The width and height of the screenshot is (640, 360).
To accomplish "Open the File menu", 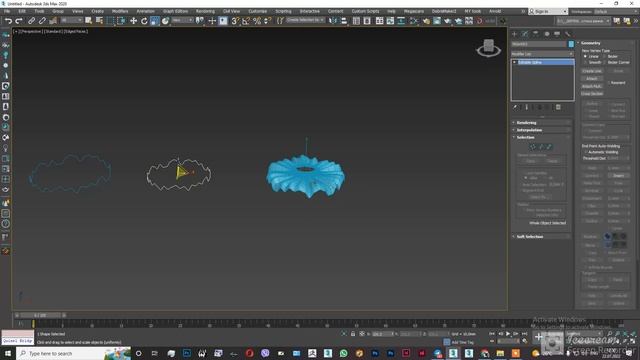I will (x=7, y=11).
